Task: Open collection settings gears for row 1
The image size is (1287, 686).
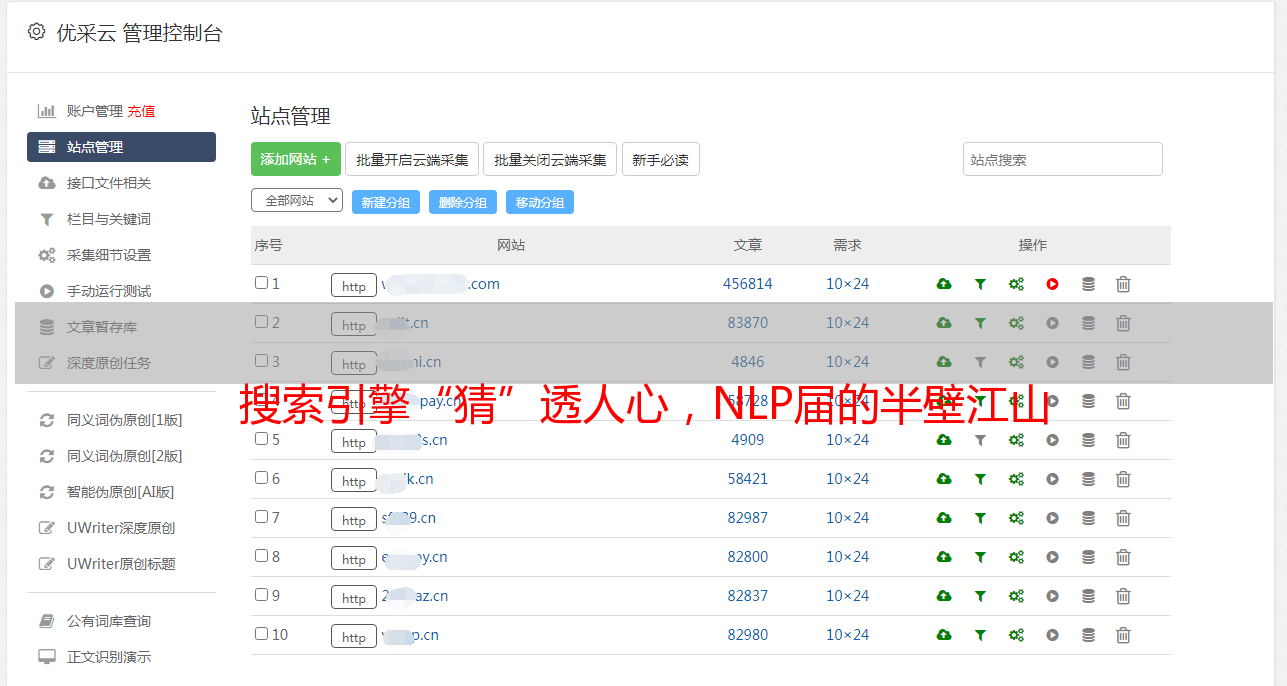Action: [1016, 284]
